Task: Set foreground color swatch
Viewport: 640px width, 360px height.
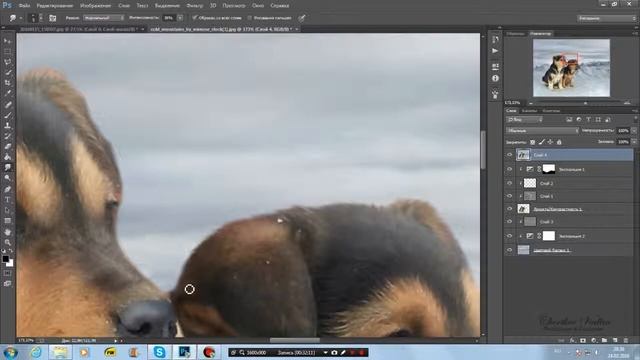Action: (x=6, y=259)
